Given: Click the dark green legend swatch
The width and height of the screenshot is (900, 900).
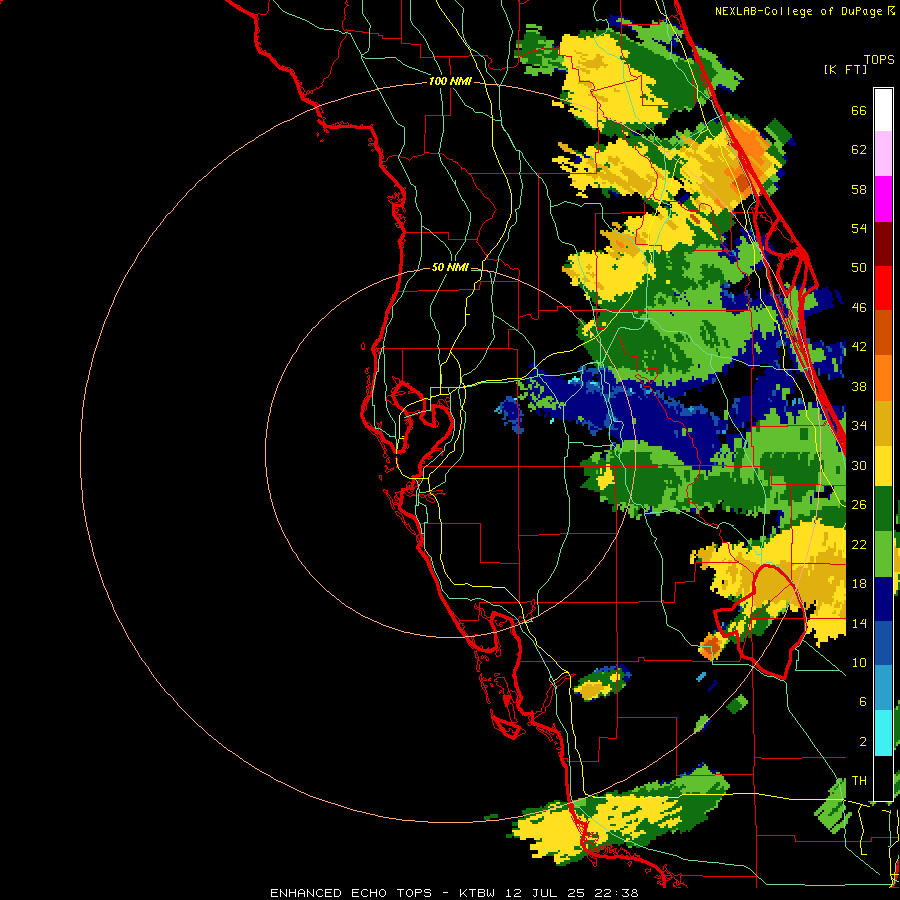Looking at the screenshot, I should coord(883,509).
